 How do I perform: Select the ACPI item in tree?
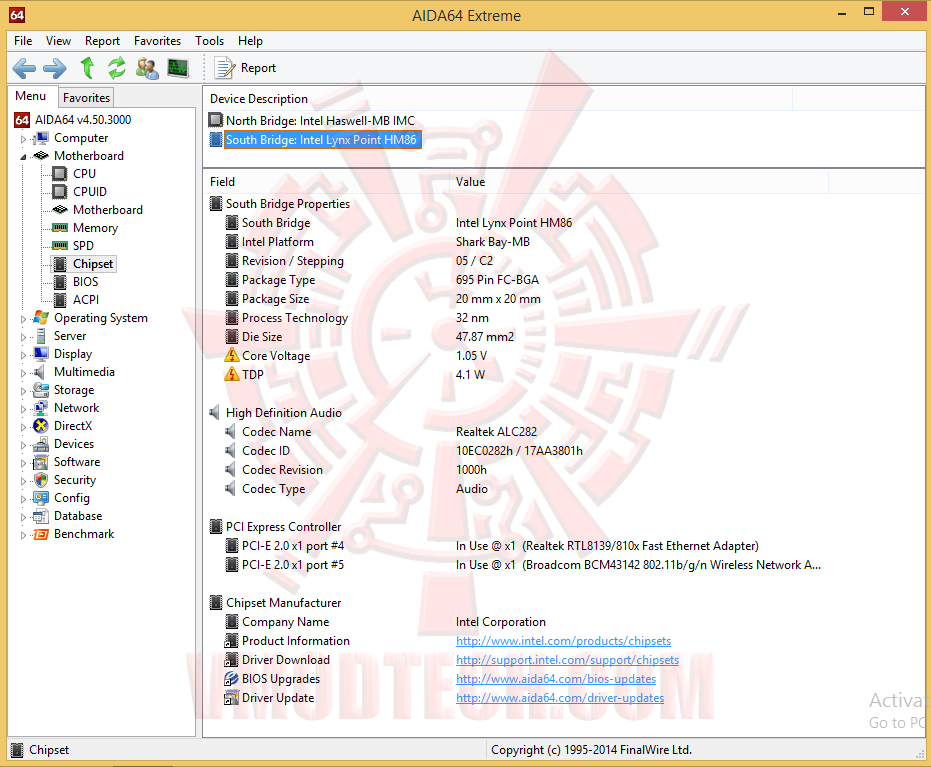[x=86, y=300]
